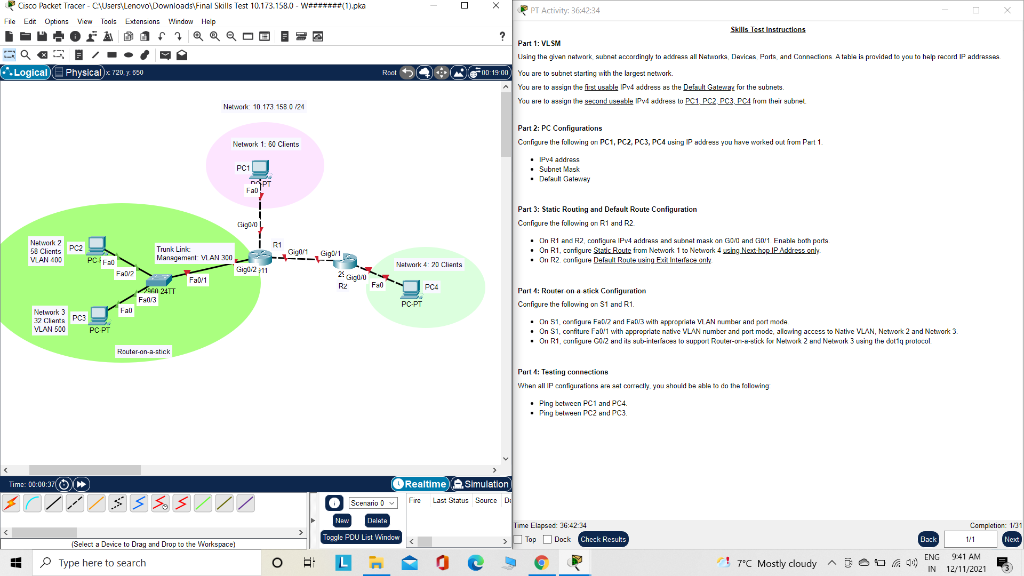Image resolution: width=1024 pixels, height=576 pixels.
Task: Choose the Draw Ellipse tool
Action: [129, 55]
